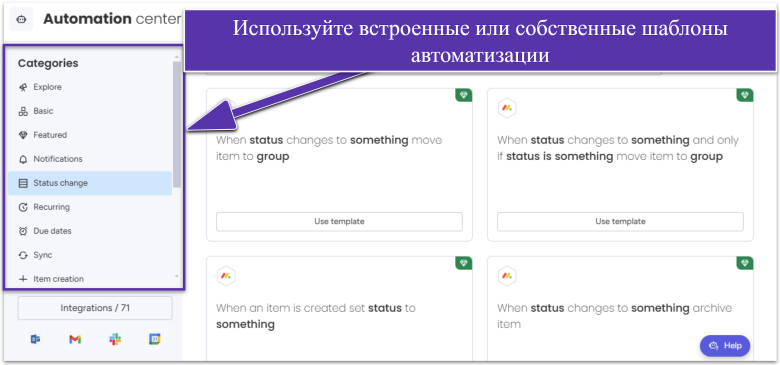This screenshot has width=780, height=365.
Task: Open the Slack integration icon
Action: click(115, 340)
